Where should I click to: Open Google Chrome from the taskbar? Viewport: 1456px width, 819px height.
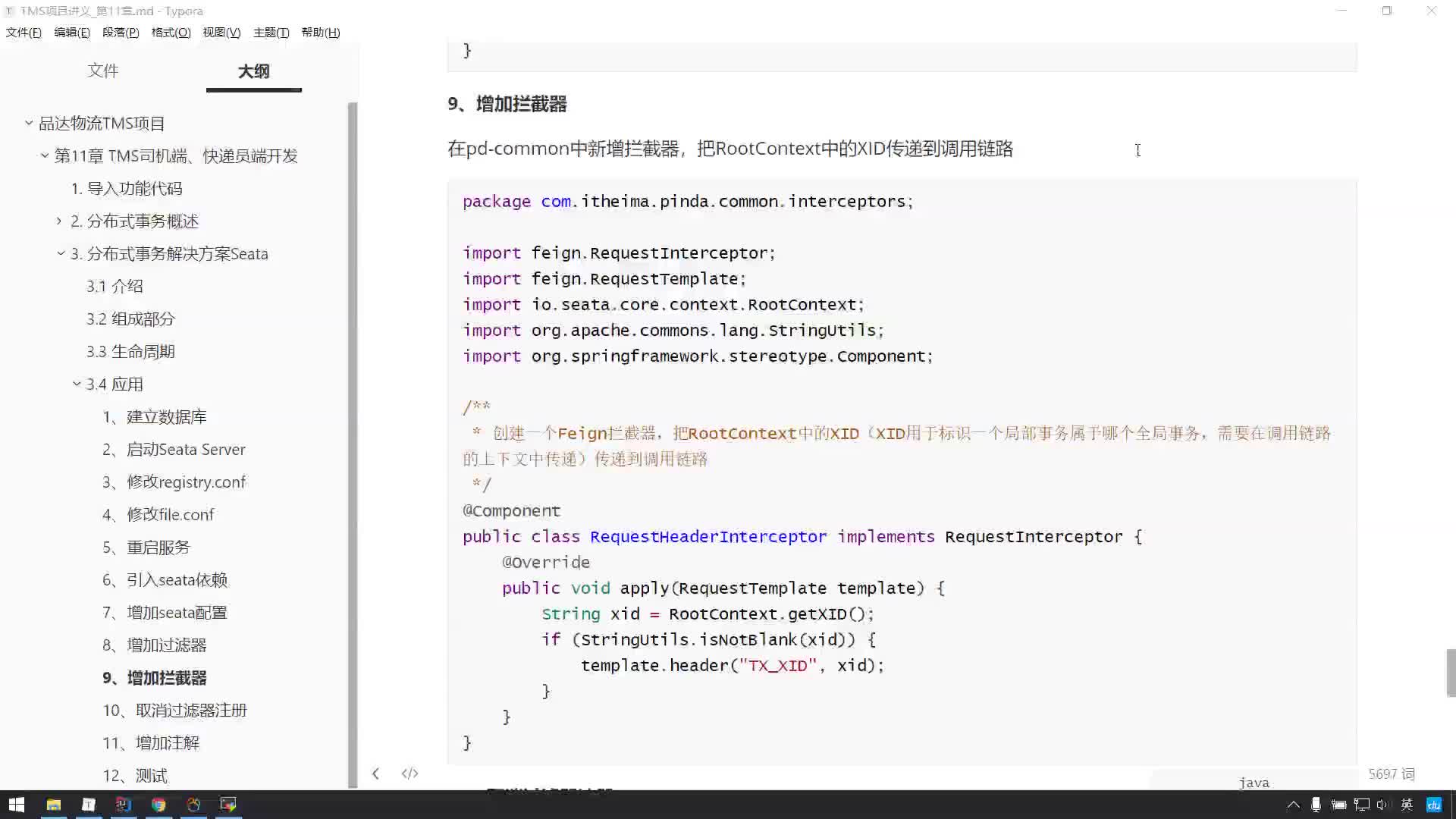(x=158, y=805)
